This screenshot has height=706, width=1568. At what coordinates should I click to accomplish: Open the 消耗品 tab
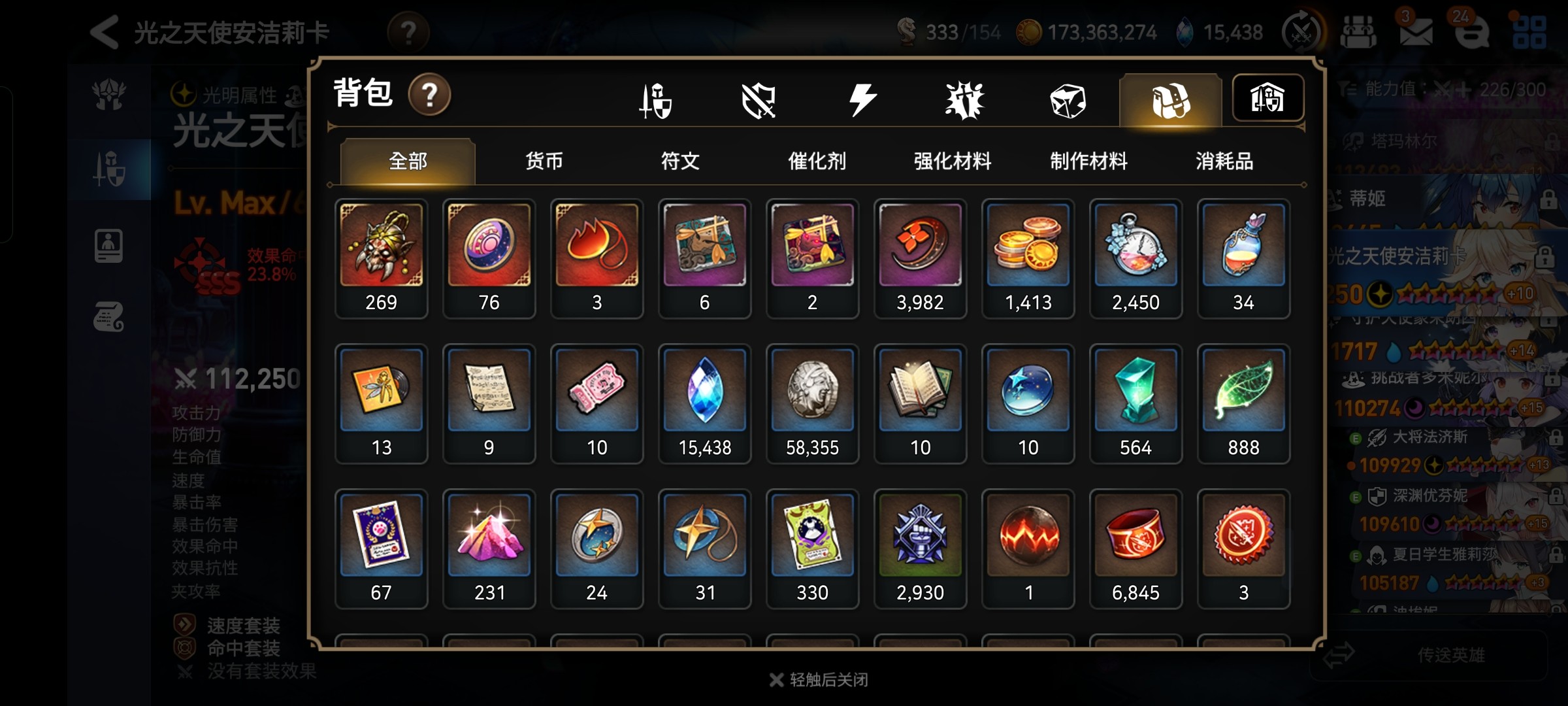click(x=1224, y=161)
